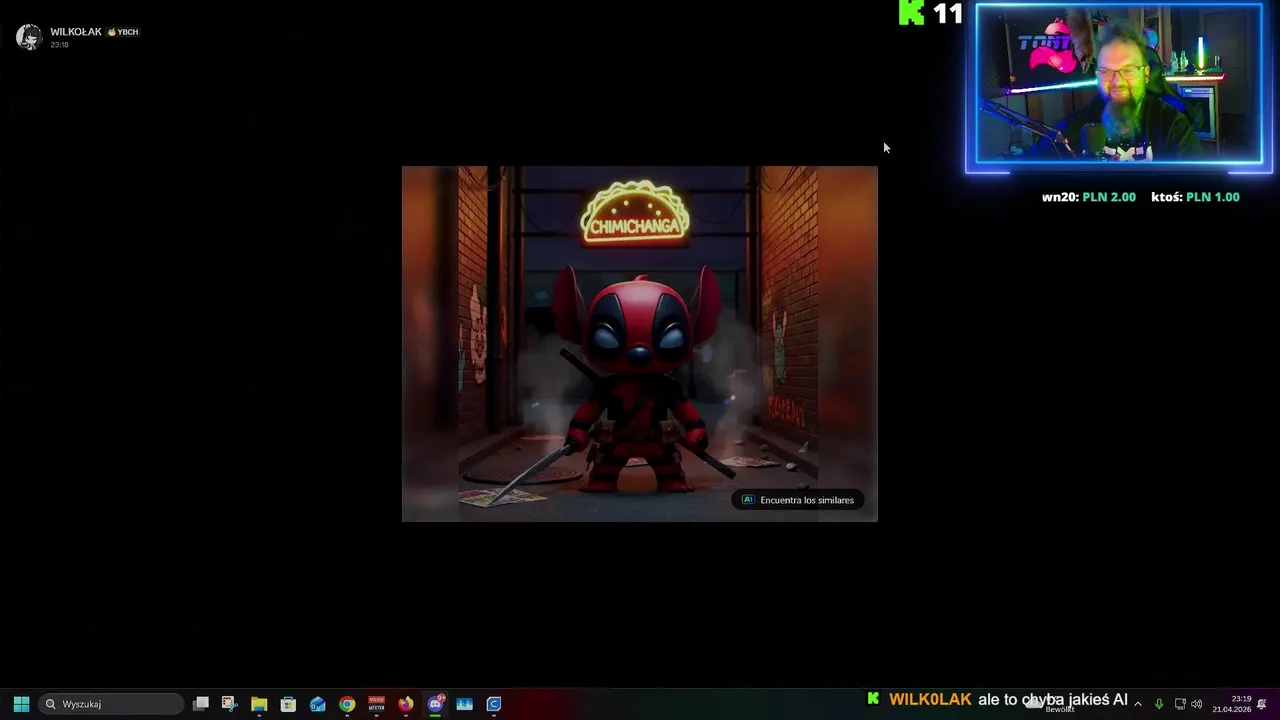Click the Encuentra los similares button

pyautogui.click(x=798, y=500)
